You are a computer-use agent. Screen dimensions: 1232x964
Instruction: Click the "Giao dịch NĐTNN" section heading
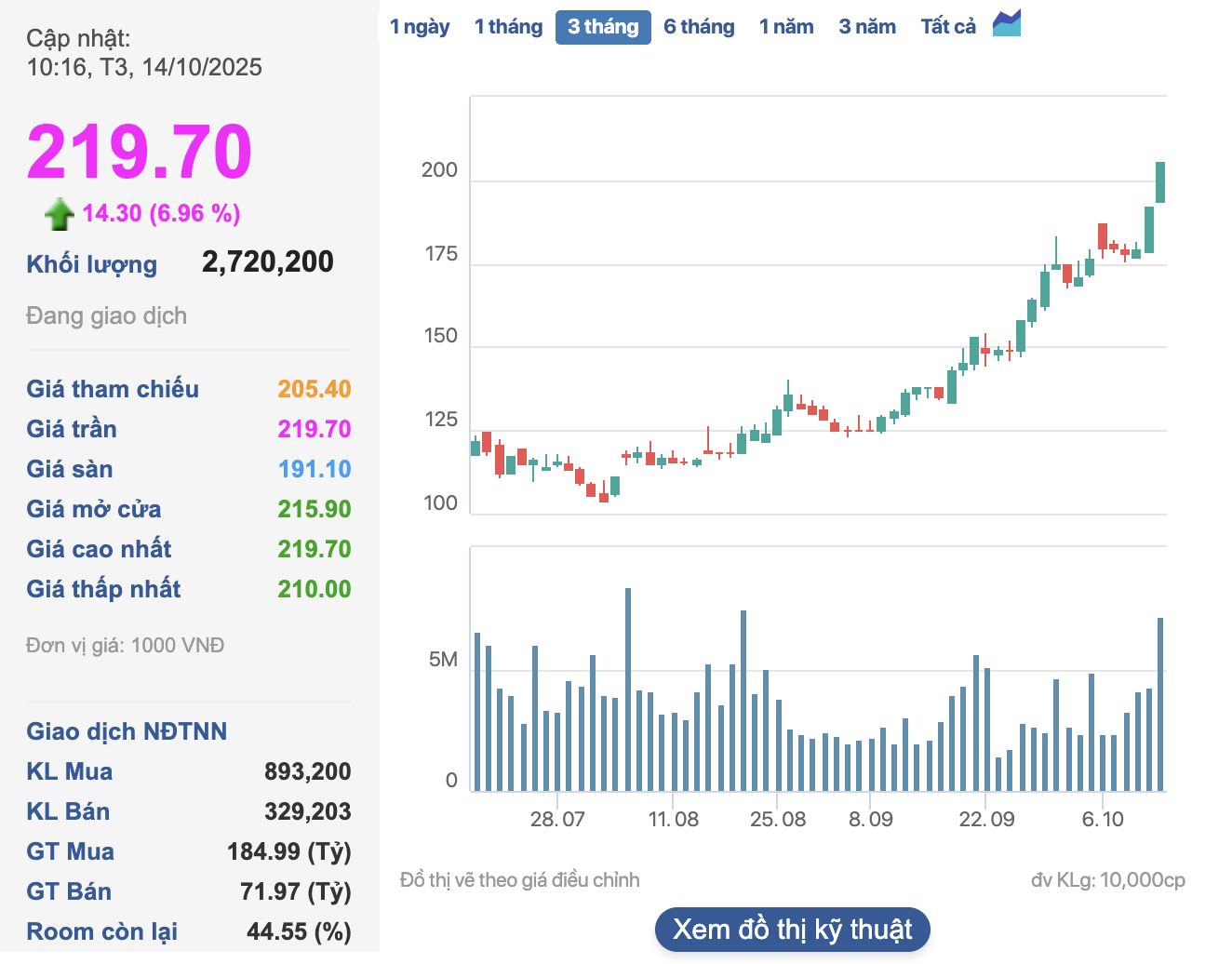[127, 731]
